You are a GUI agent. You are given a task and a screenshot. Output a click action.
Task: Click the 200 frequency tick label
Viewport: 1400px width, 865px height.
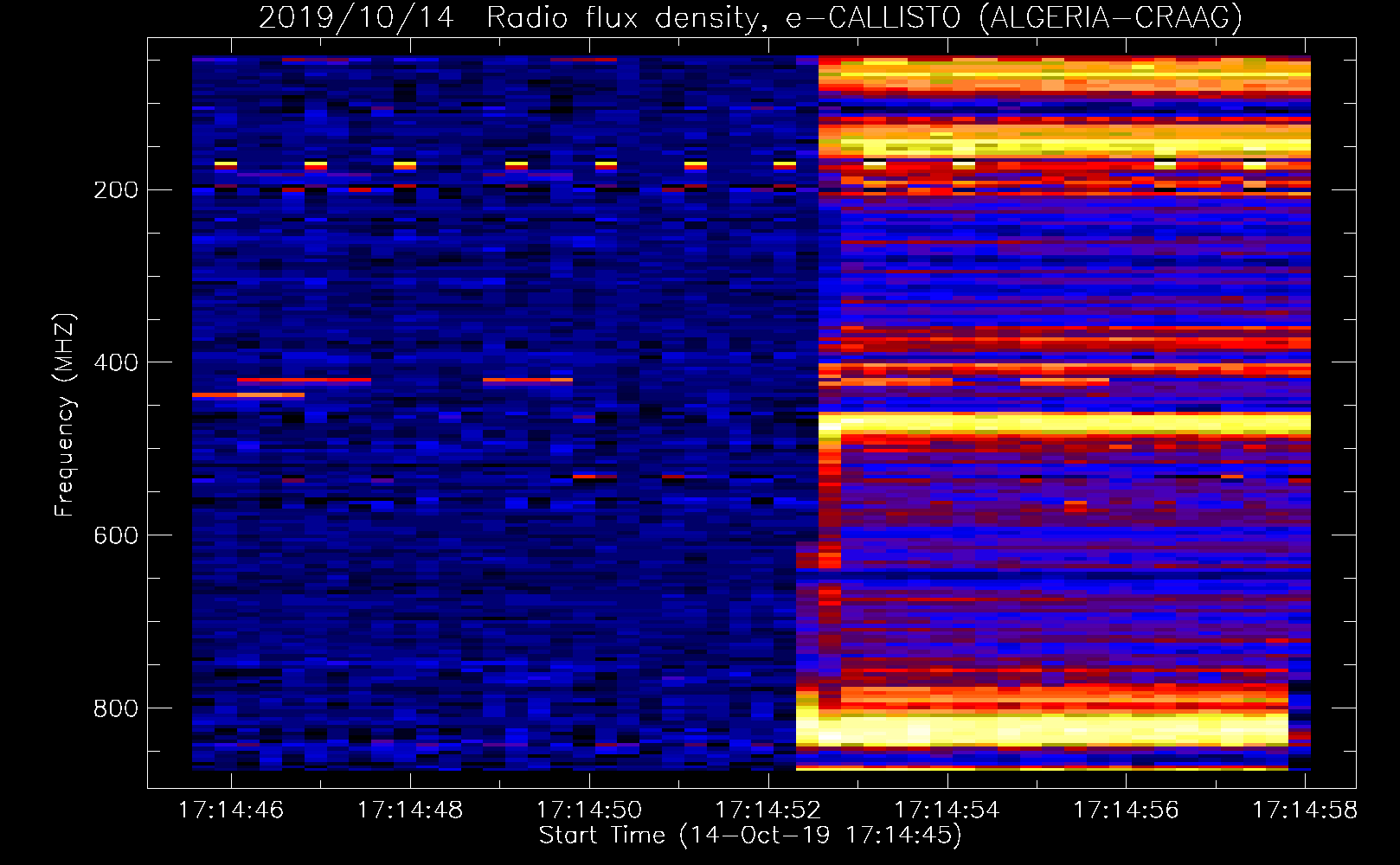116,189
